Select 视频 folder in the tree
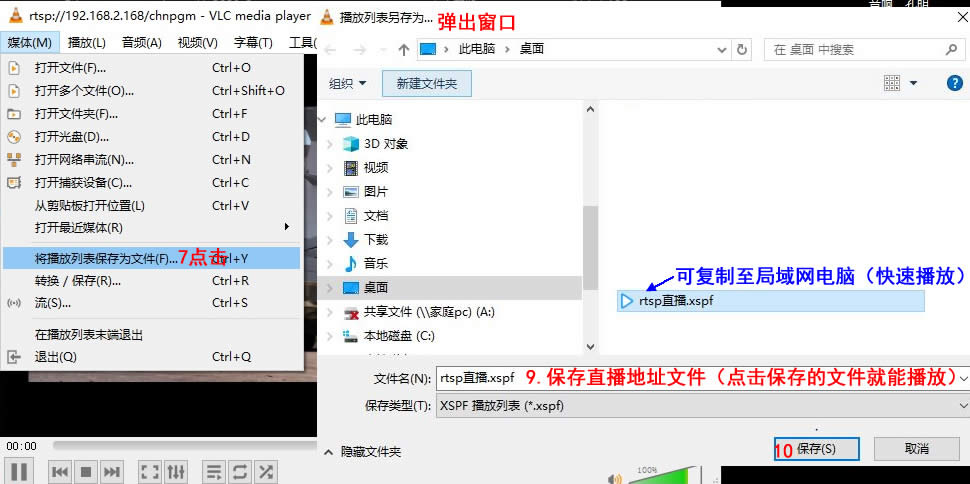The image size is (970, 484). (376, 168)
